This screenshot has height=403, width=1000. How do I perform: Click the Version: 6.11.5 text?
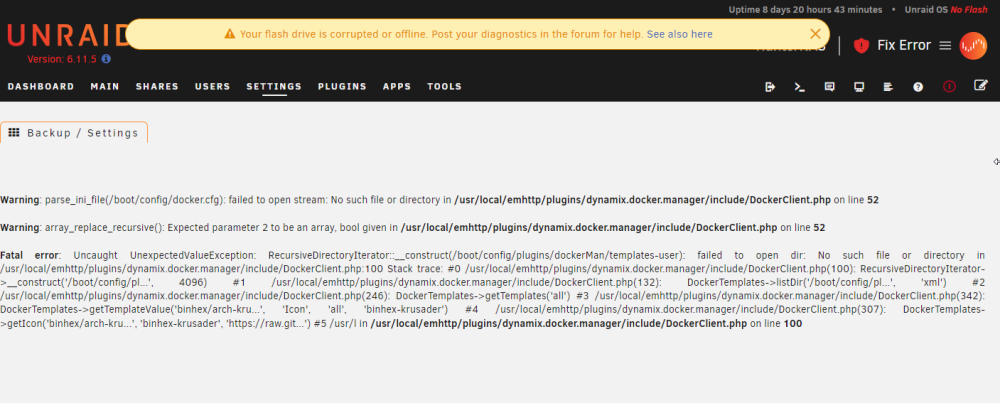point(62,59)
